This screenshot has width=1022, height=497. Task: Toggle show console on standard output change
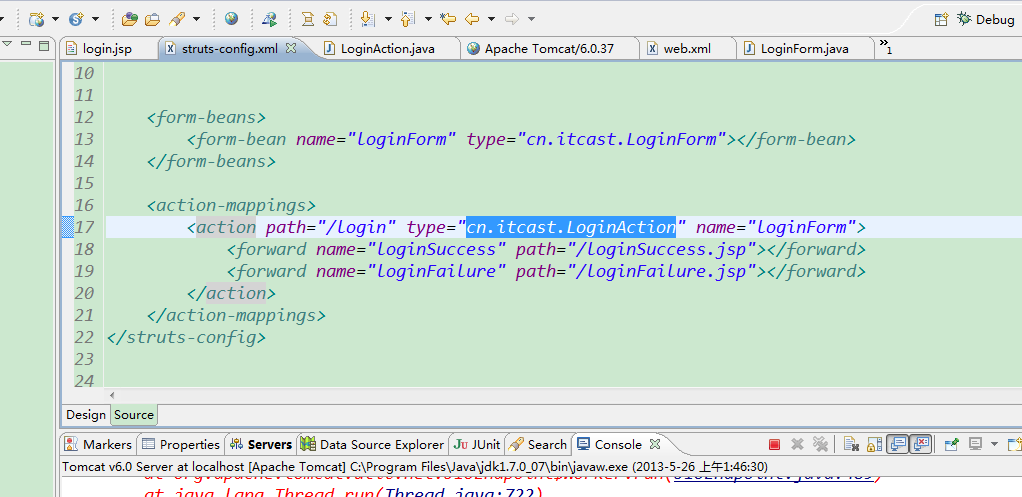click(897, 444)
